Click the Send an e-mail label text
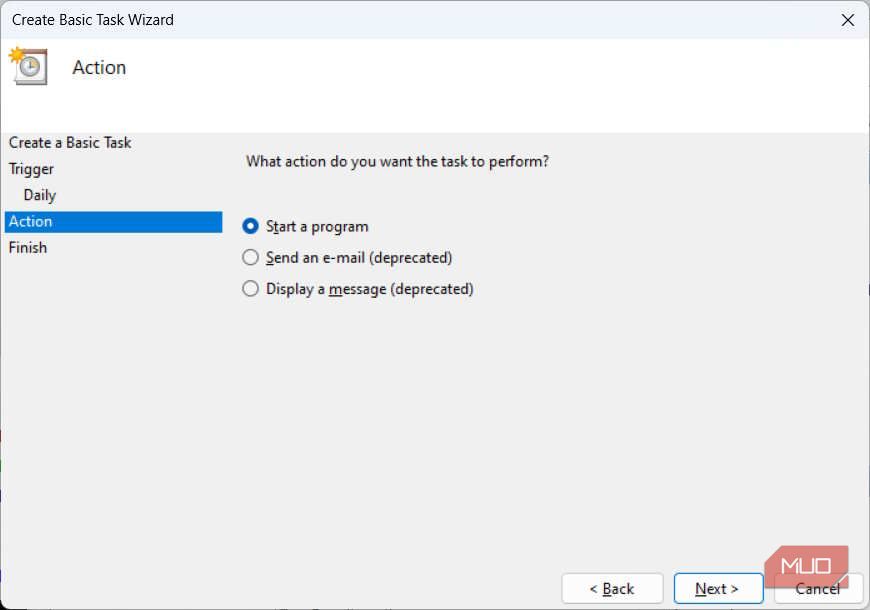 click(x=358, y=257)
